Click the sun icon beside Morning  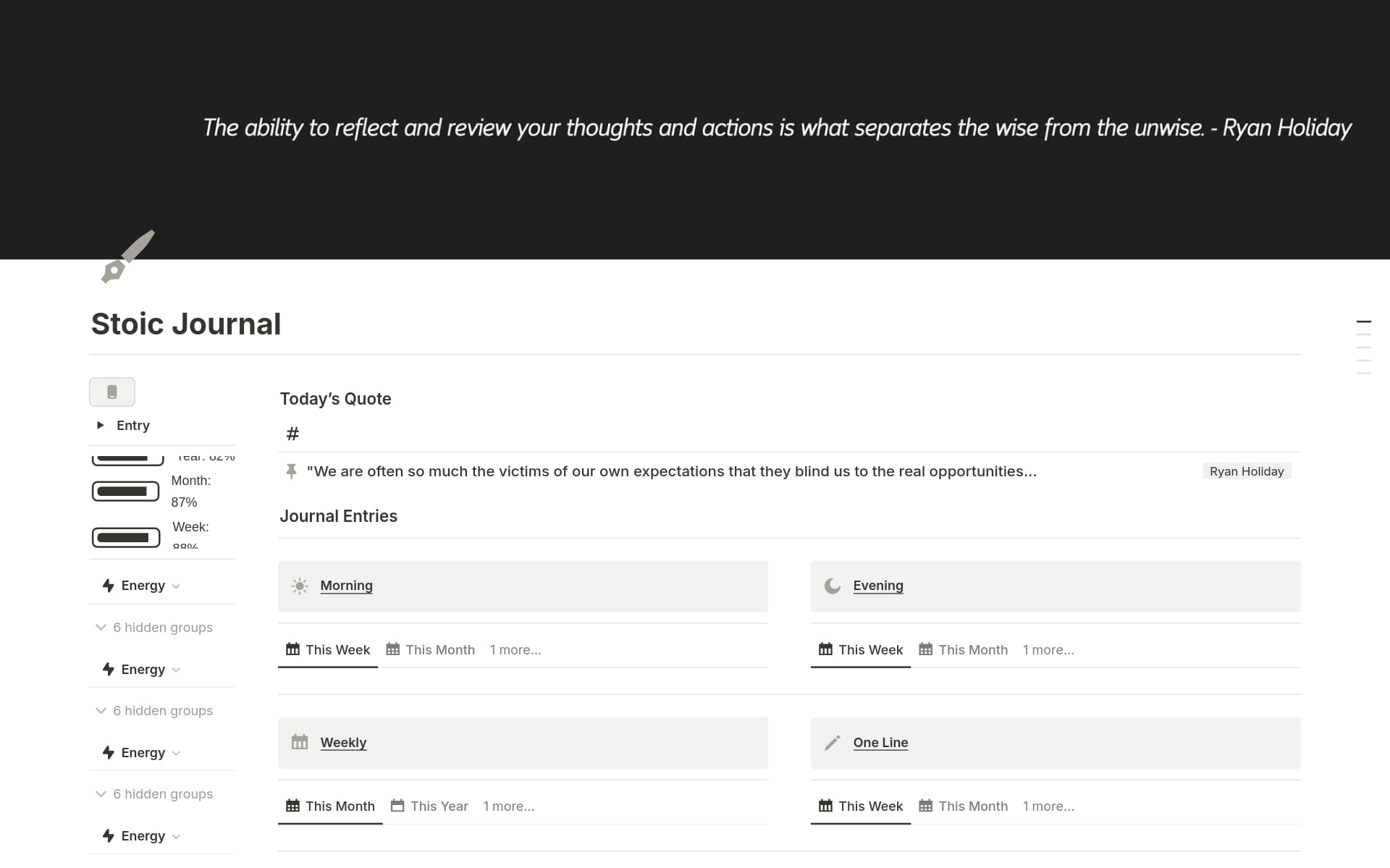(x=299, y=586)
